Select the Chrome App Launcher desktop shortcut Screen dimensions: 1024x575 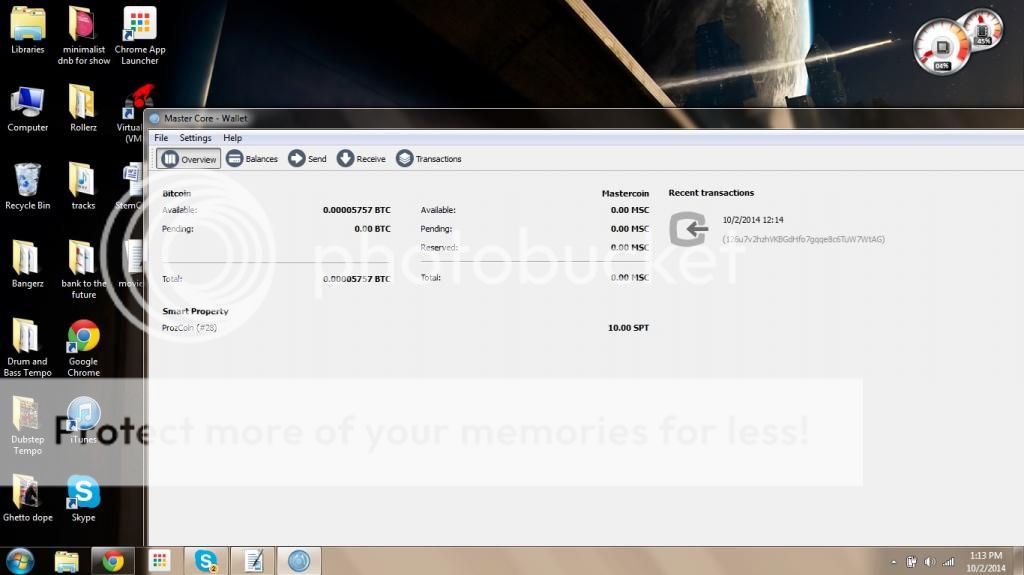[140, 35]
